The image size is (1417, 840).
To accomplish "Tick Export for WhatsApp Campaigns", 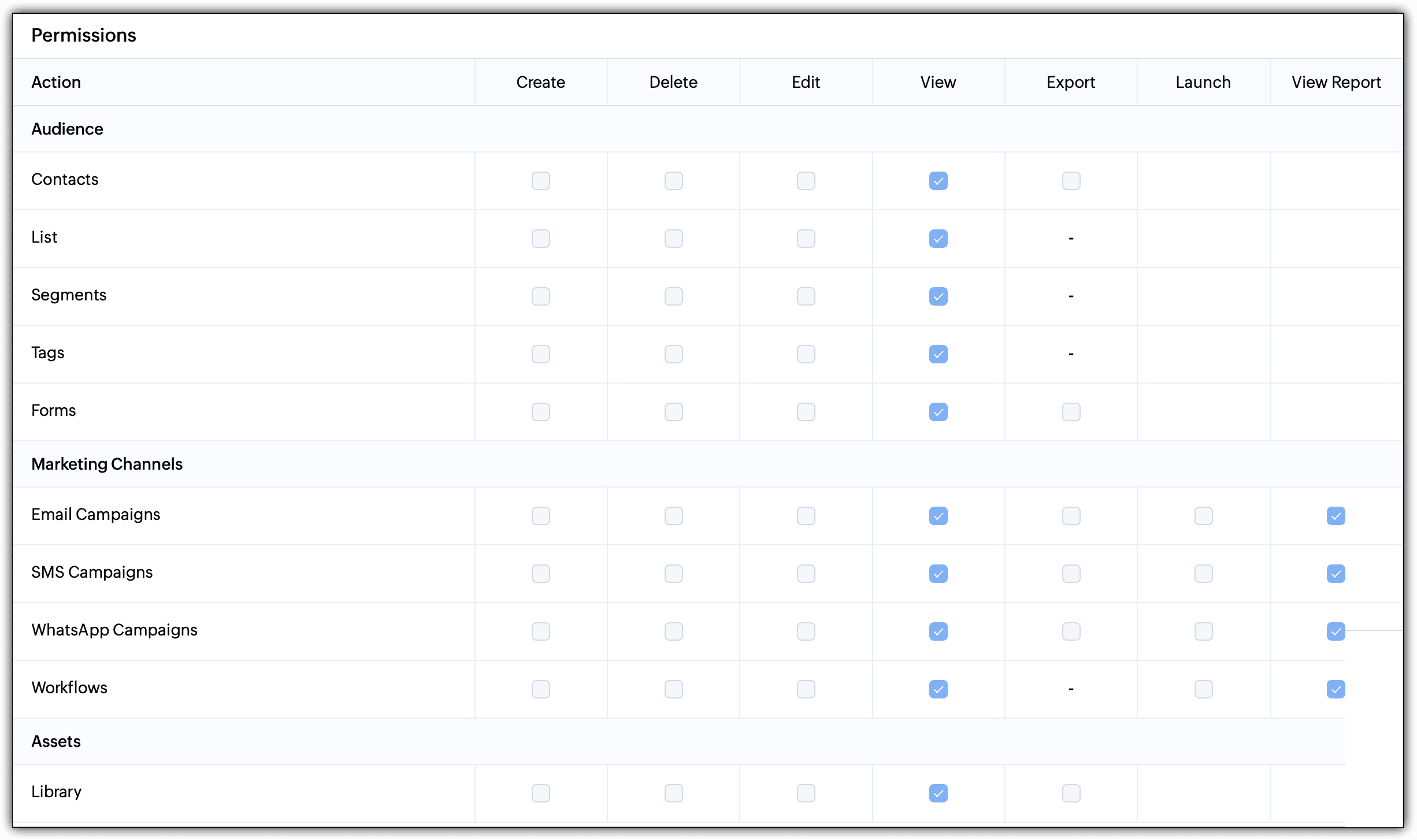I will (x=1071, y=631).
